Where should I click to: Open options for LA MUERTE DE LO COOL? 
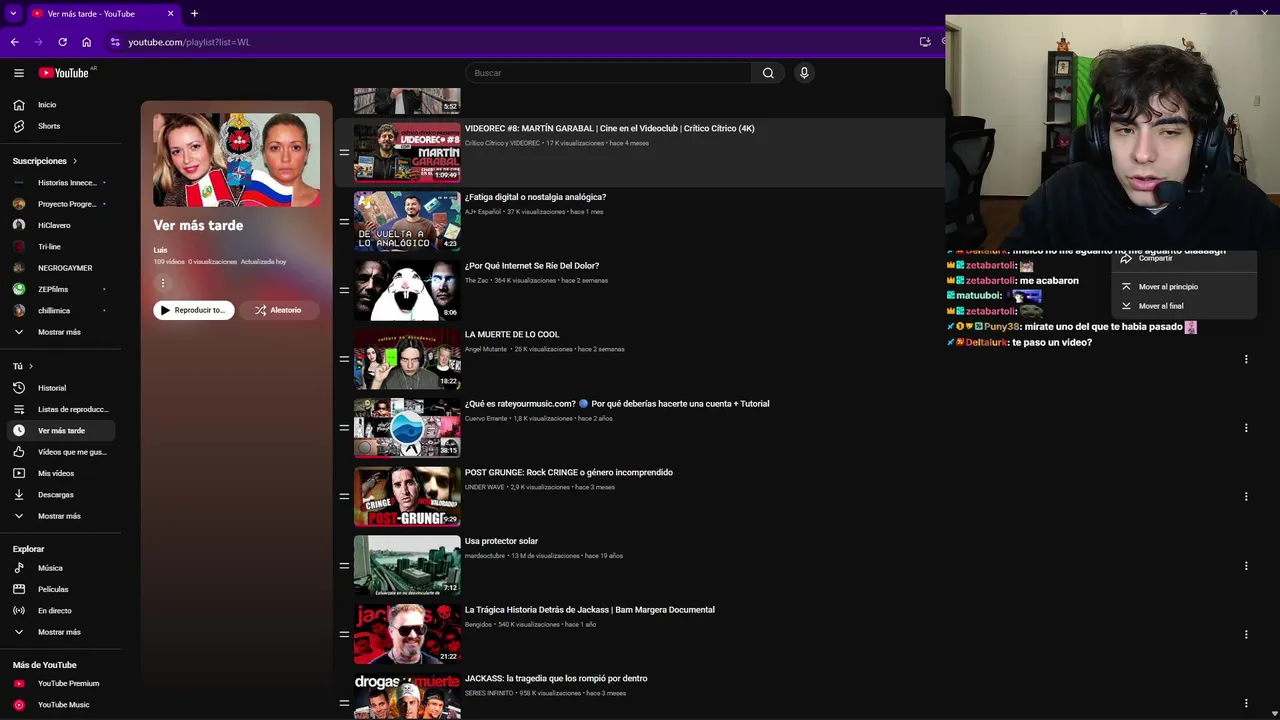1246,359
